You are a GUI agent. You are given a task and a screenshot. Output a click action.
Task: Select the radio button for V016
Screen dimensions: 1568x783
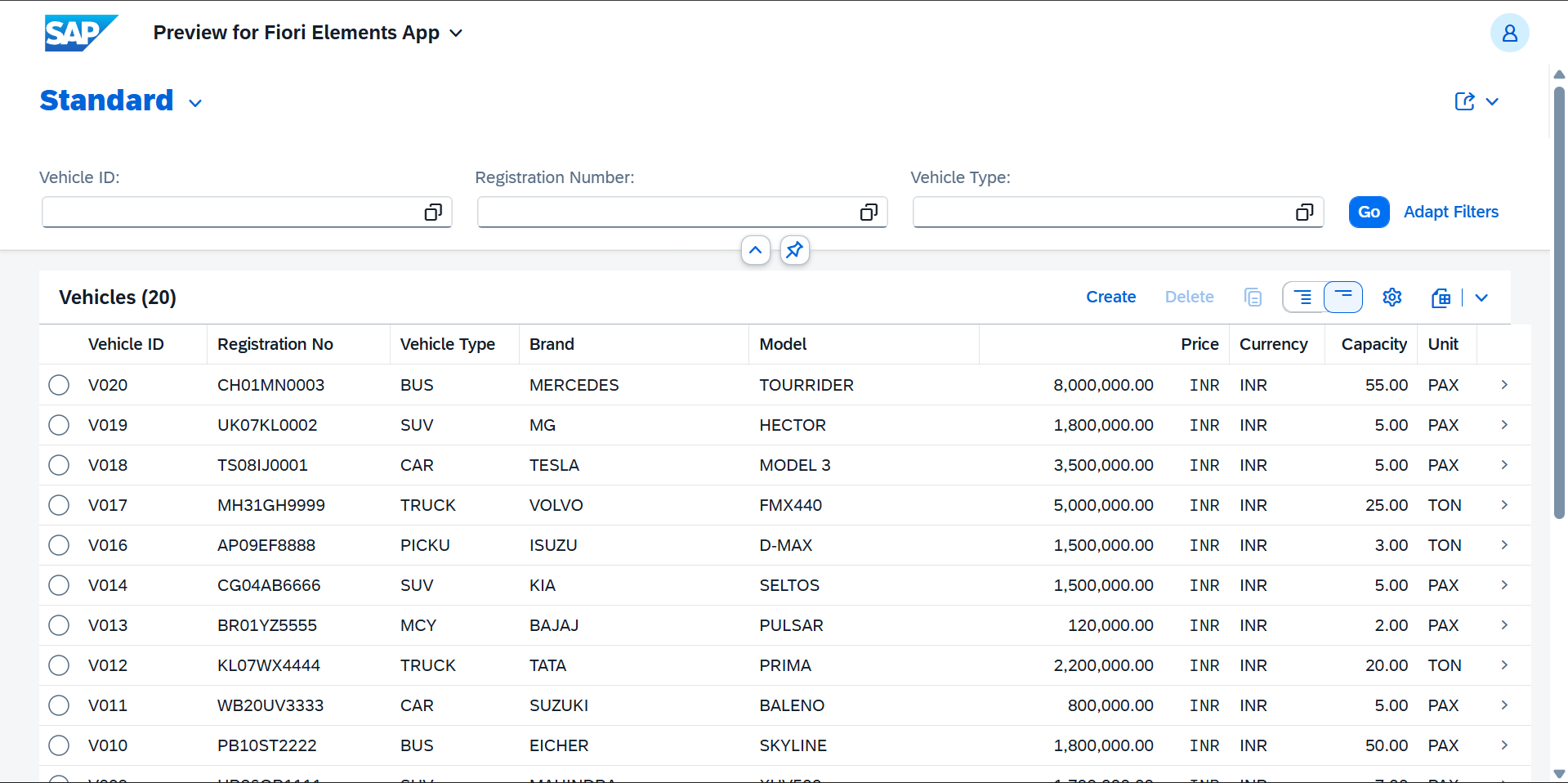(59, 545)
